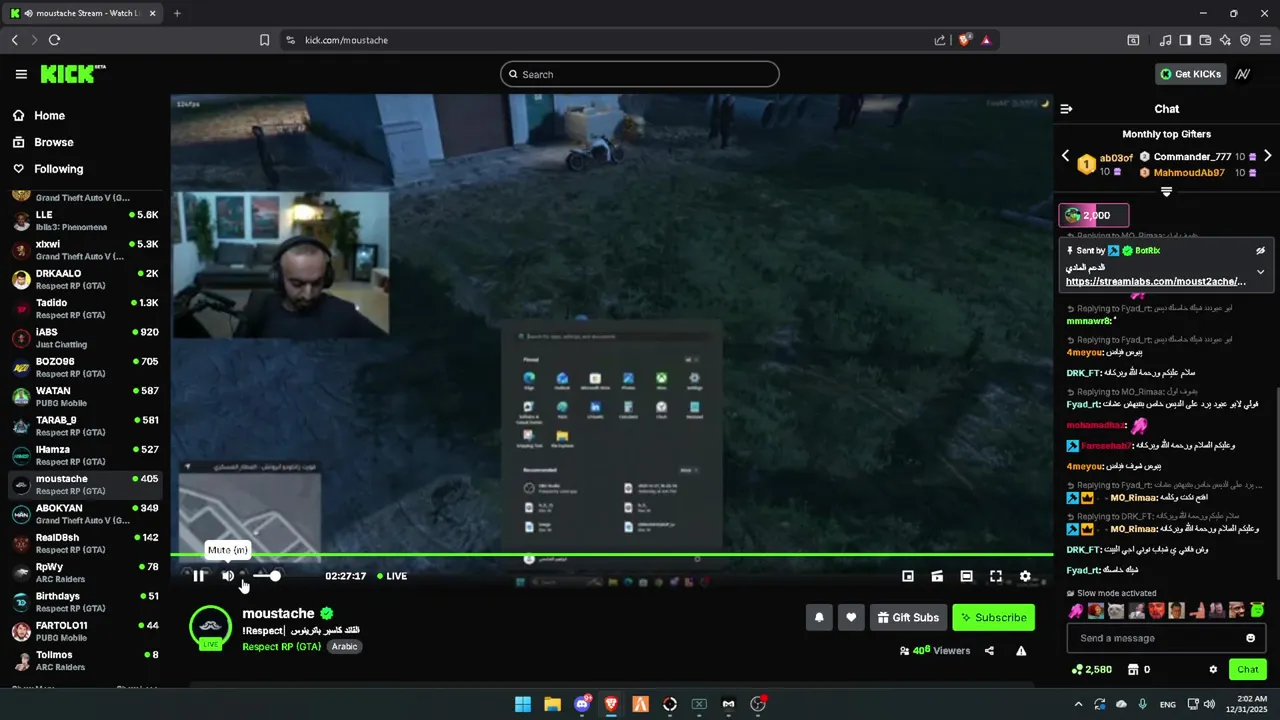This screenshot has width=1280, height=720.
Task: Open the Kick shop icon
Action: click(1133, 669)
